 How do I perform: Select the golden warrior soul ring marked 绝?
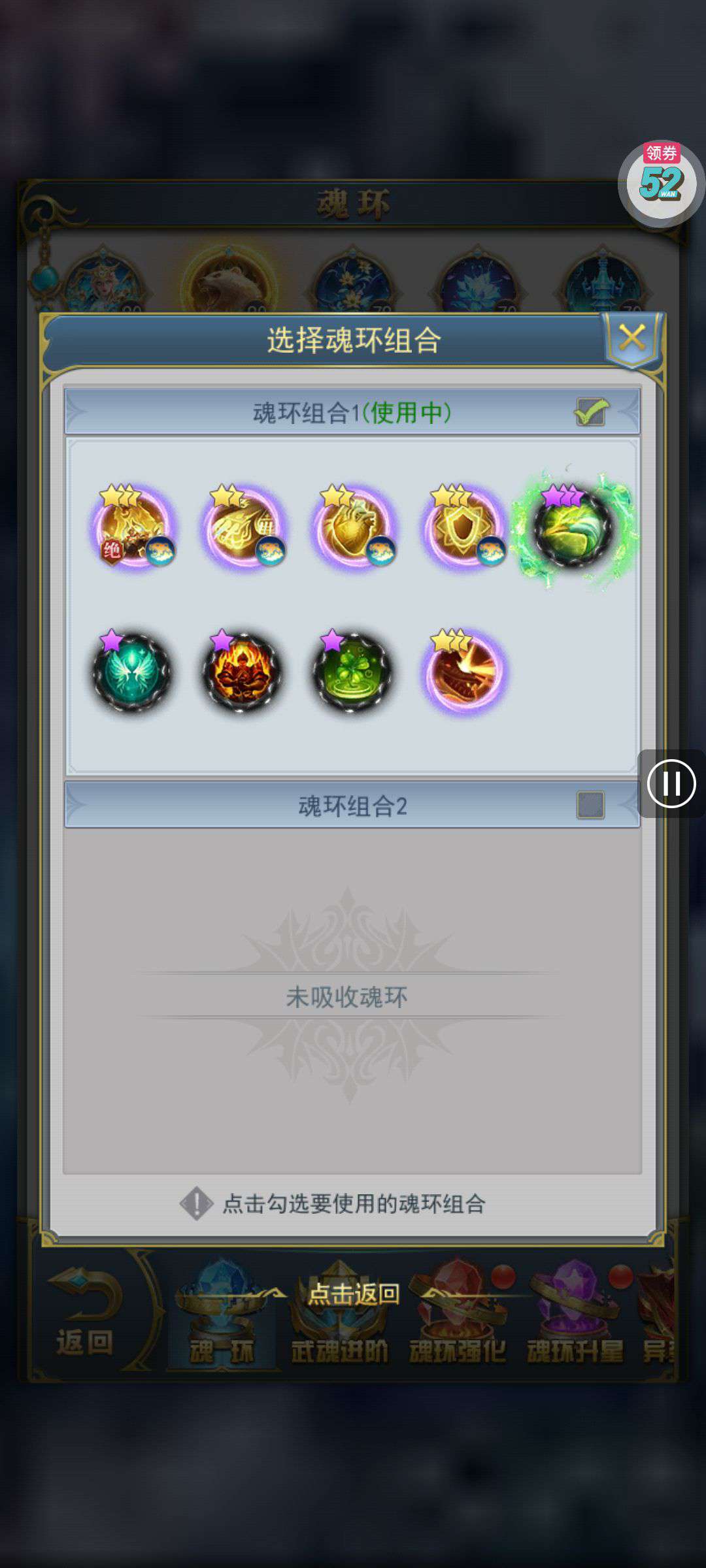133,526
